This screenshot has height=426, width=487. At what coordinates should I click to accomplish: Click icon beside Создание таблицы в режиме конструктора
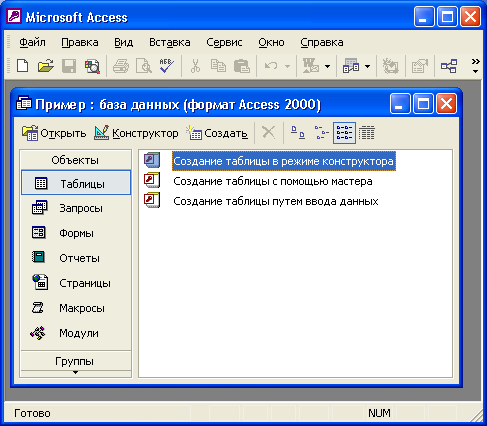(152, 160)
